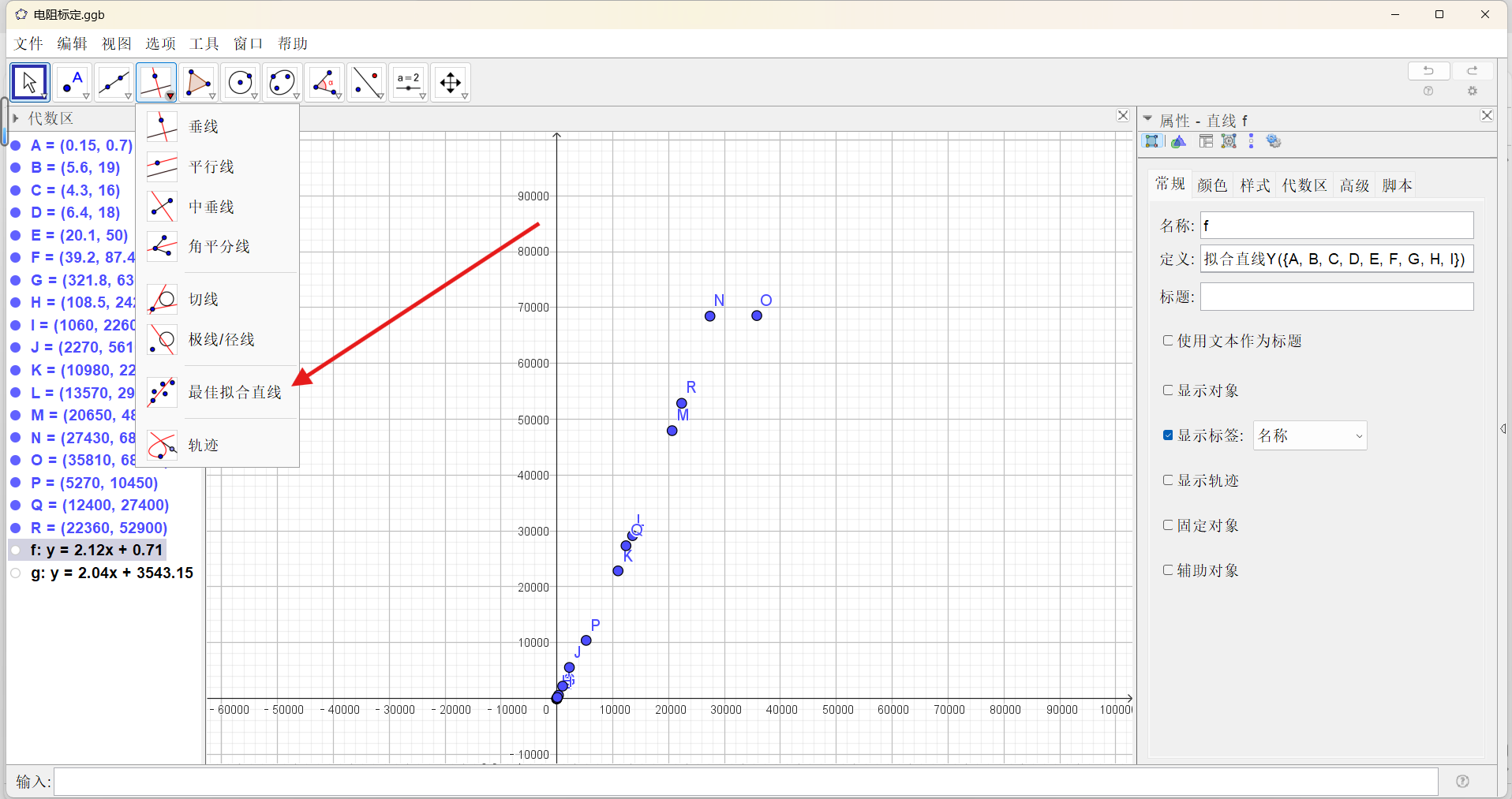Open the 选项 menu

click(160, 43)
